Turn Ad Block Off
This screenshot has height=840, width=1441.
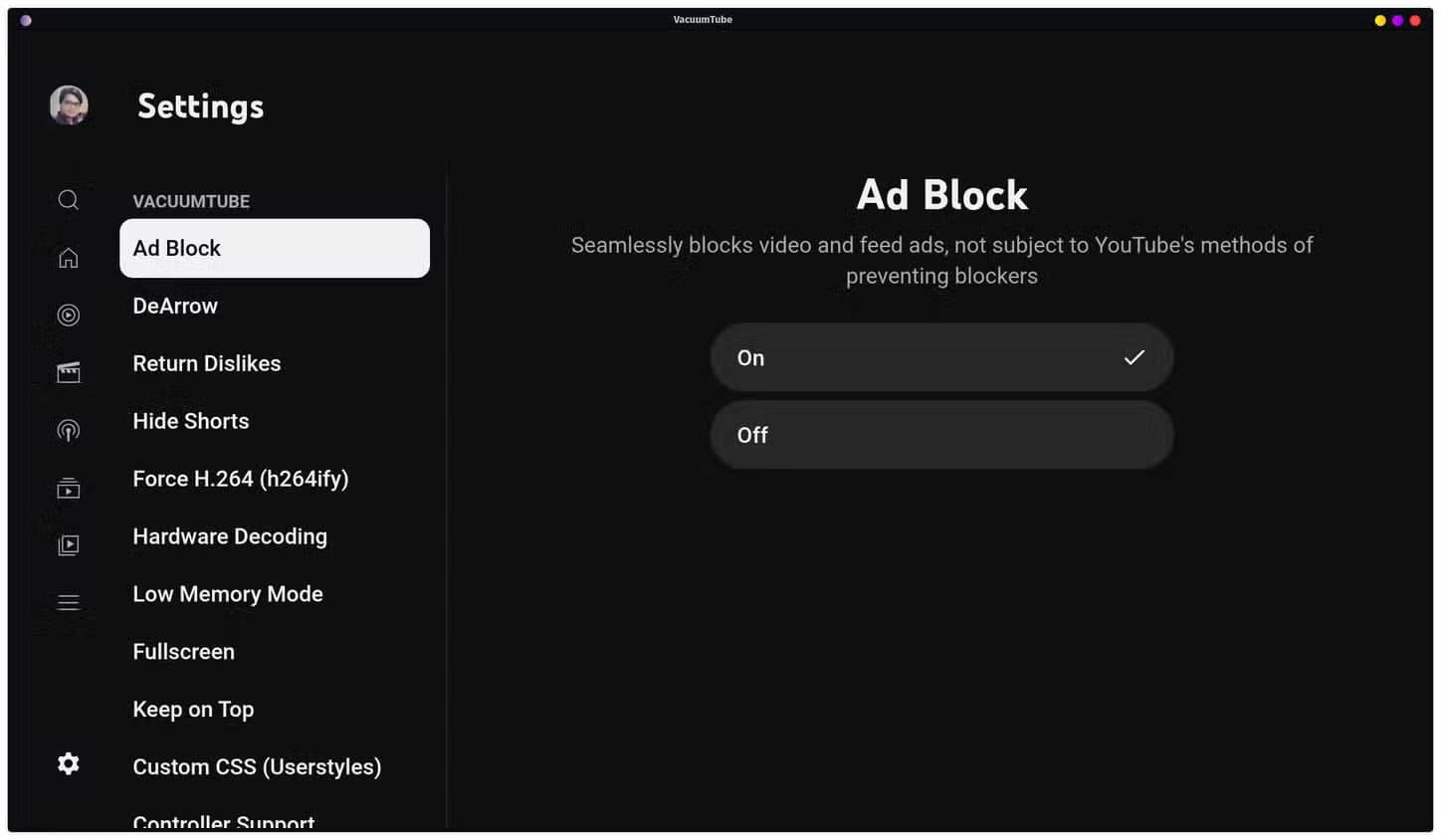940,435
